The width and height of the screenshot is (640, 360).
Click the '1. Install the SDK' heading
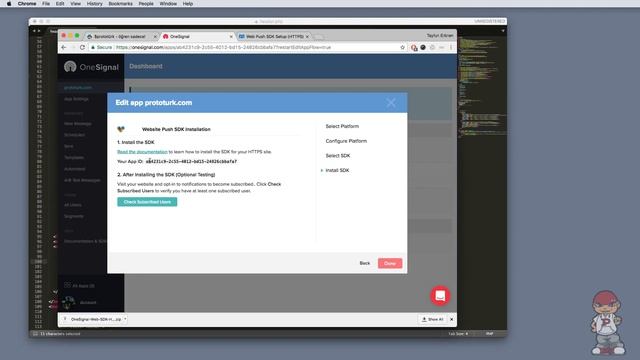point(136,142)
